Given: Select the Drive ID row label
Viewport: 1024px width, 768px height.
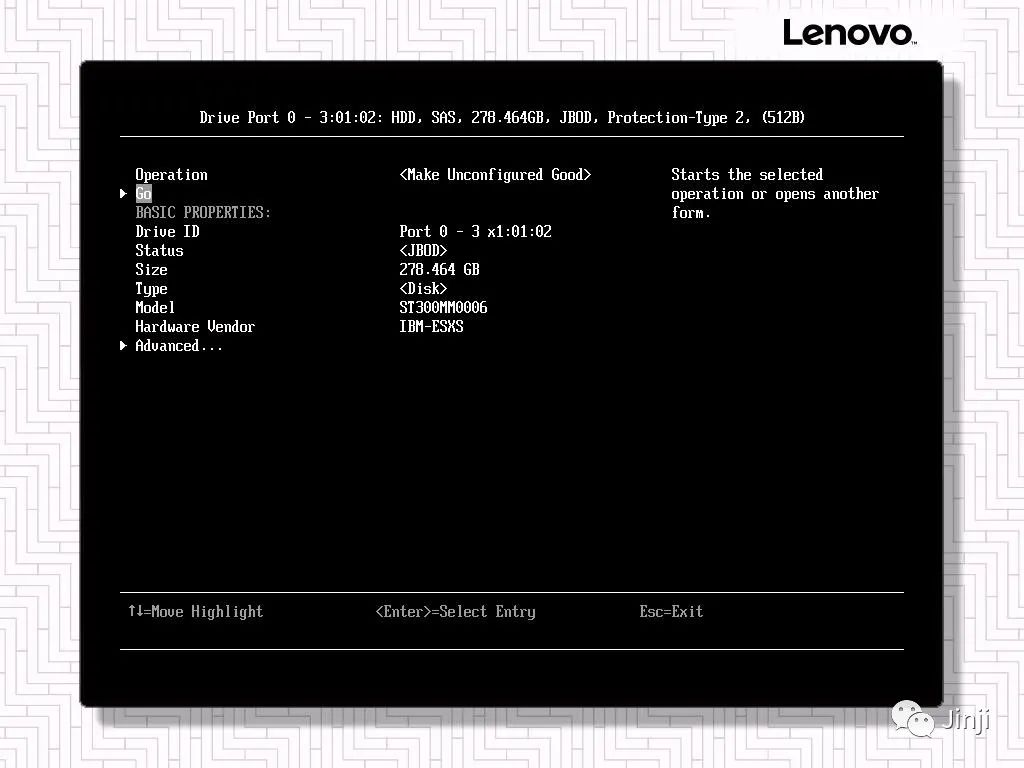Looking at the screenshot, I should click(x=167, y=231).
